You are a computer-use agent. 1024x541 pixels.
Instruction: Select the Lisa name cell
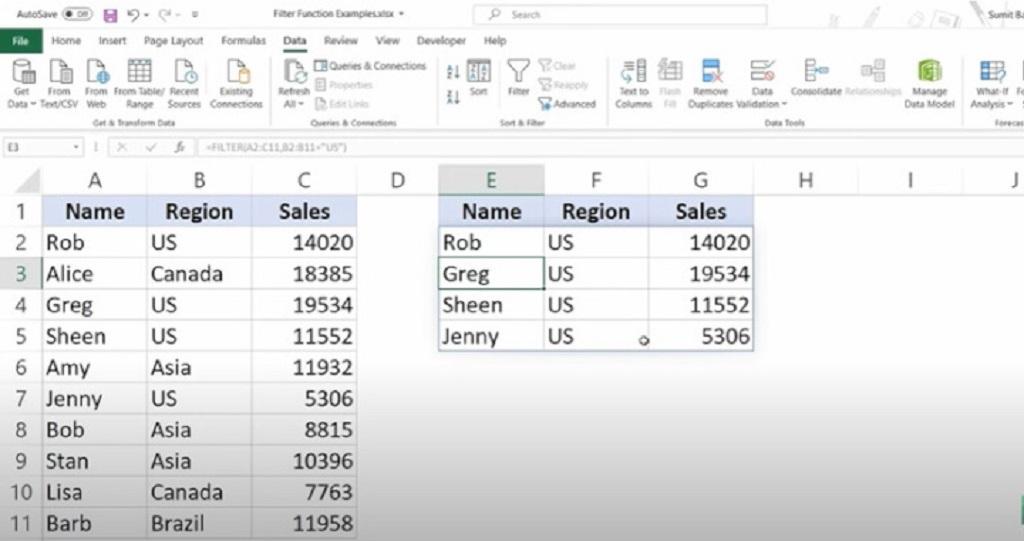(95, 492)
